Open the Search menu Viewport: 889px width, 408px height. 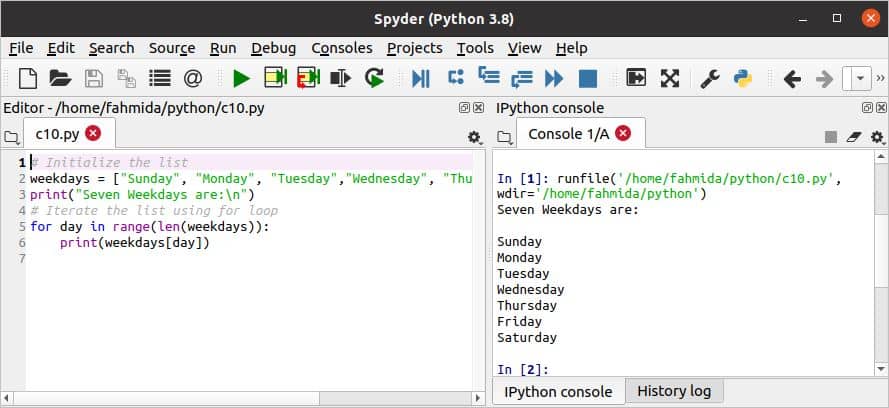[112, 48]
